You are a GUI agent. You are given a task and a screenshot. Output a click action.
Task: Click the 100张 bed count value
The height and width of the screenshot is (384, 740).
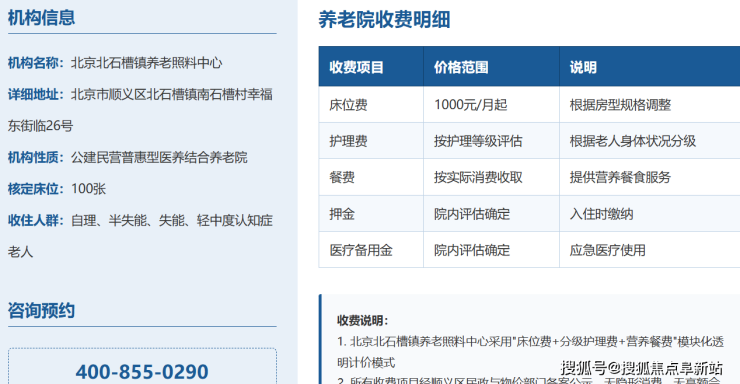(88, 189)
